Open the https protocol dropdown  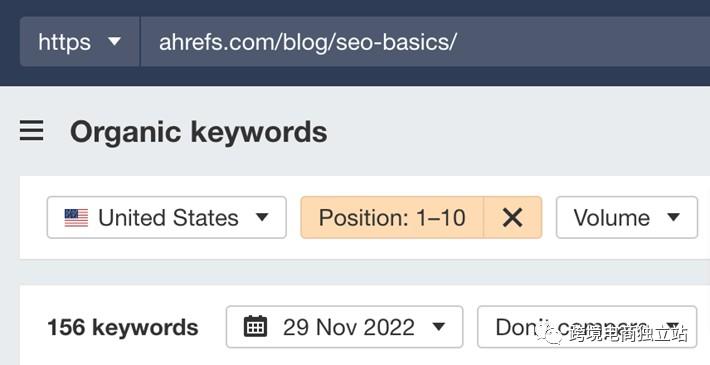pyautogui.click(x=80, y=42)
